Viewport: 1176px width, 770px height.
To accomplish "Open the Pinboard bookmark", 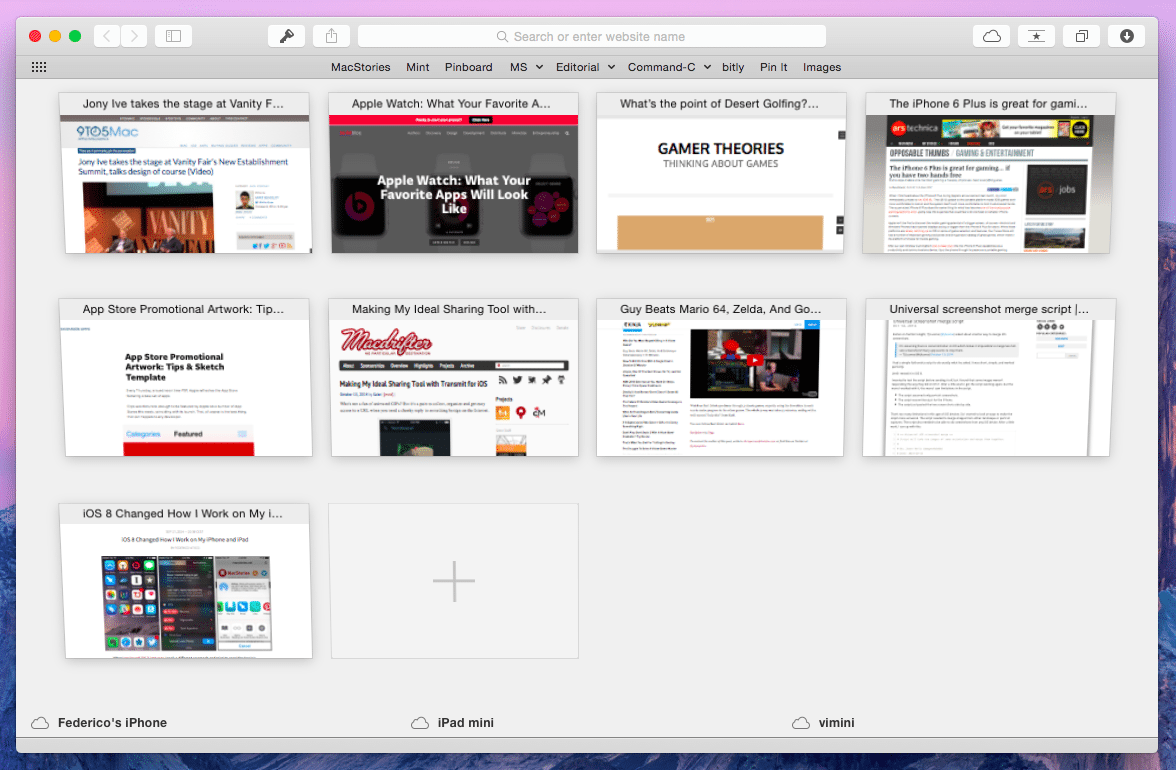I will [469, 67].
